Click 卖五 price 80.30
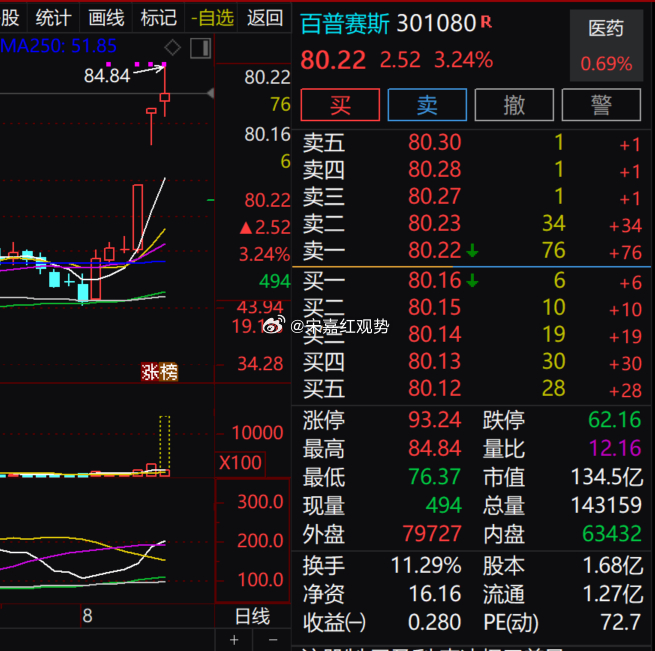The image size is (655, 651). pos(434,142)
